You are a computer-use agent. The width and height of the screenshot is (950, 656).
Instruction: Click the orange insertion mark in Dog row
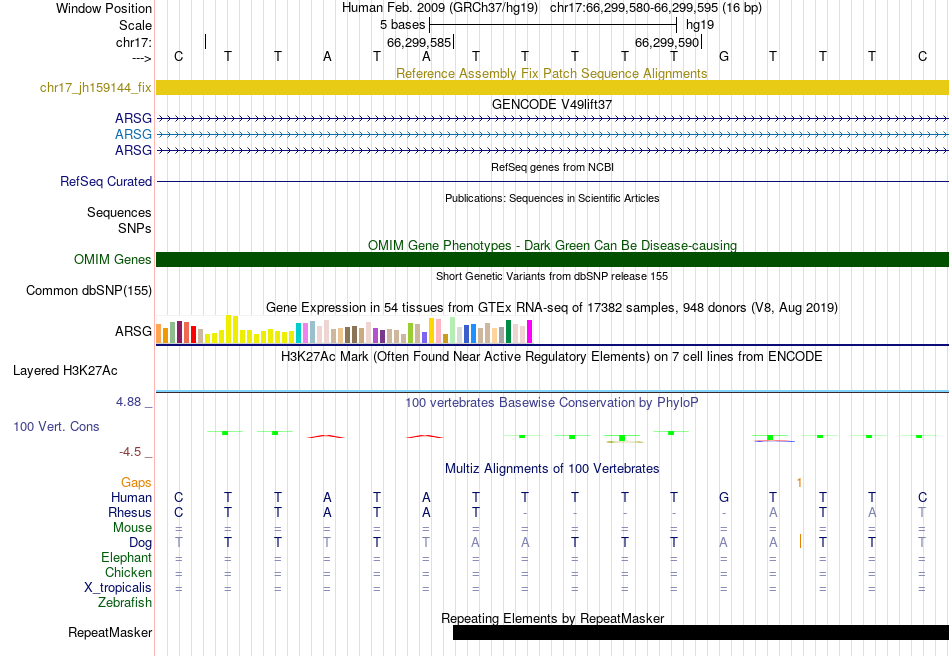[800, 541]
